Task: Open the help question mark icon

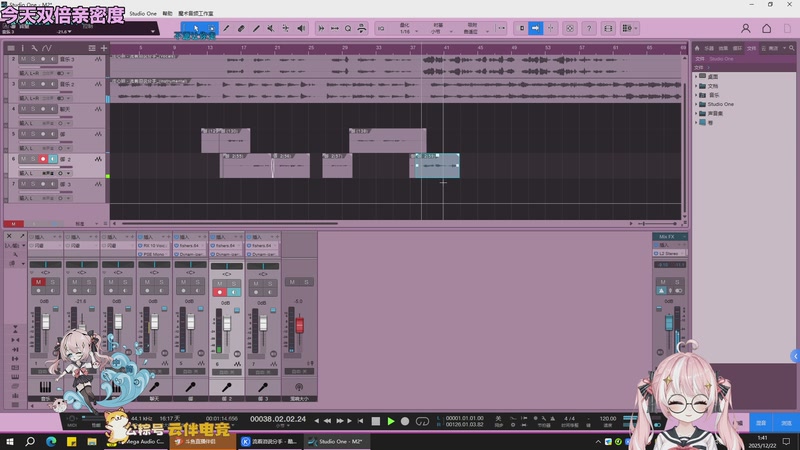Action: click(589, 29)
